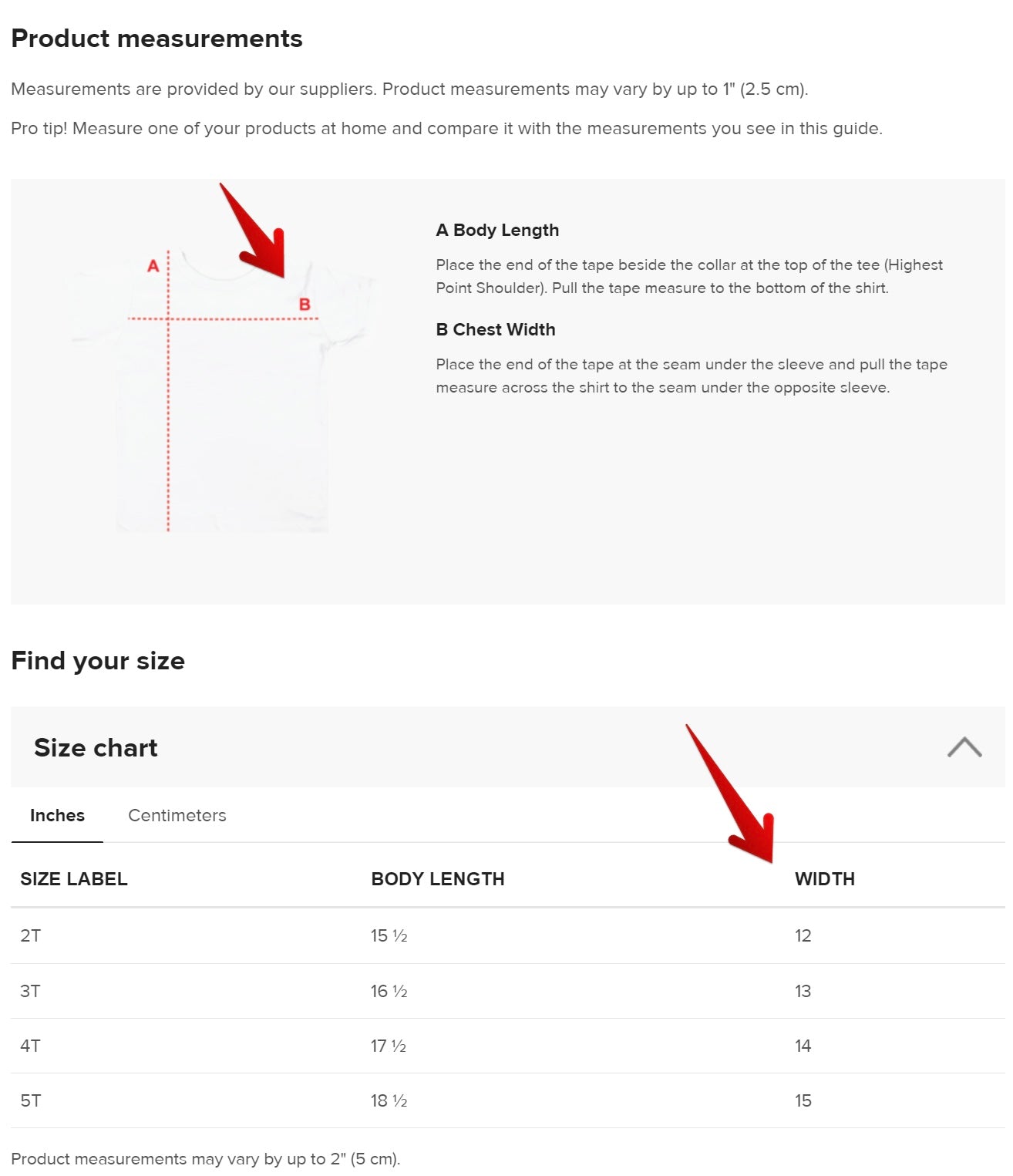Click the red A marker on diagram
The height and width of the screenshot is (1176, 1013).
point(153,266)
